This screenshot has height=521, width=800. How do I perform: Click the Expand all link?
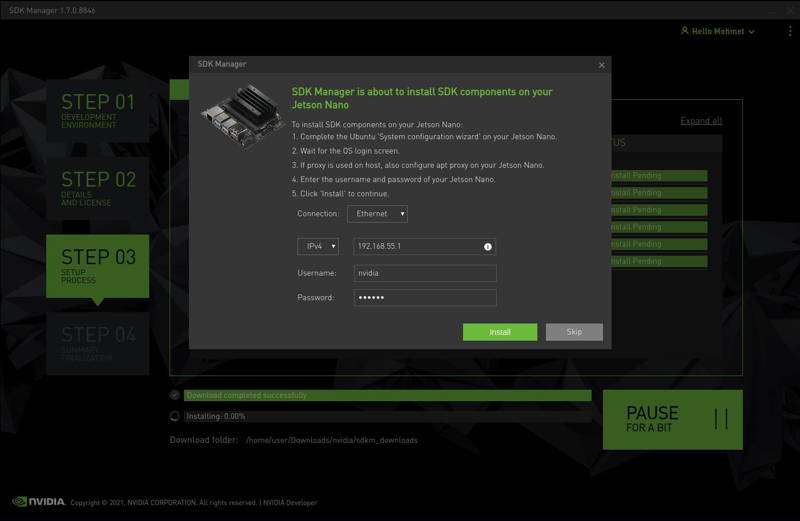[701, 121]
